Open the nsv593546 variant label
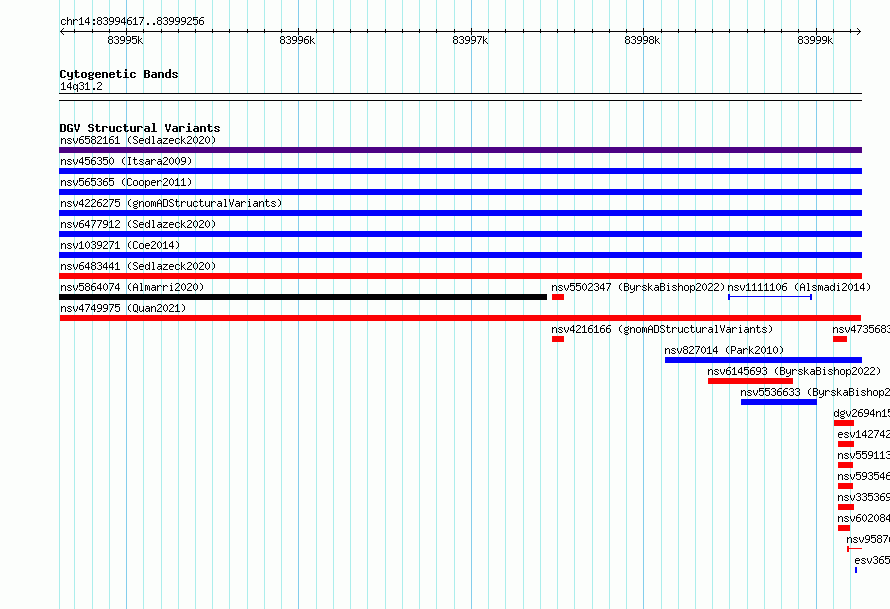 863,476
